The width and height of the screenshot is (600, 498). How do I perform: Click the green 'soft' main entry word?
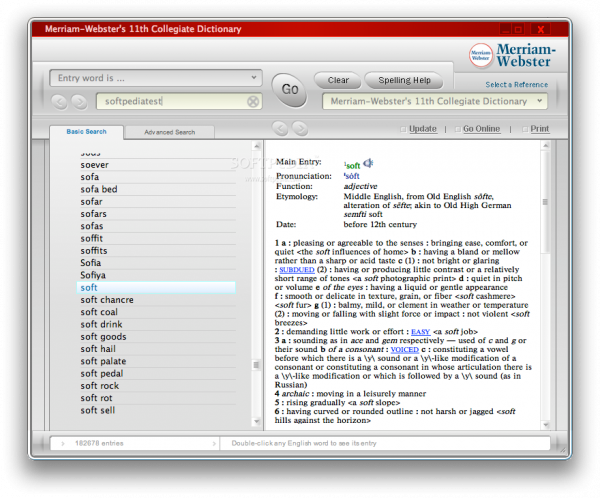pos(352,165)
